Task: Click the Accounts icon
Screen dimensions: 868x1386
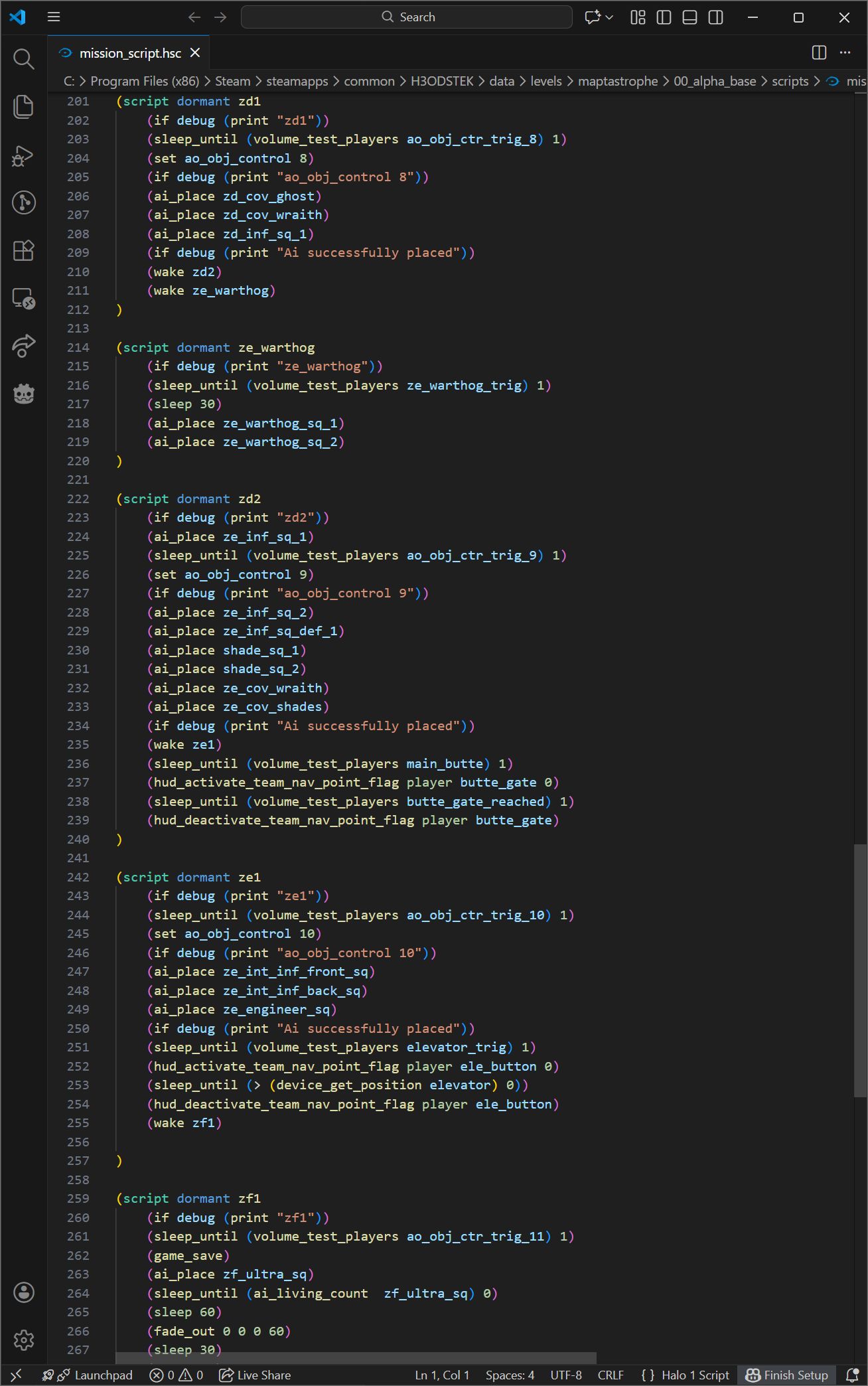Action: click(24, 1292)
